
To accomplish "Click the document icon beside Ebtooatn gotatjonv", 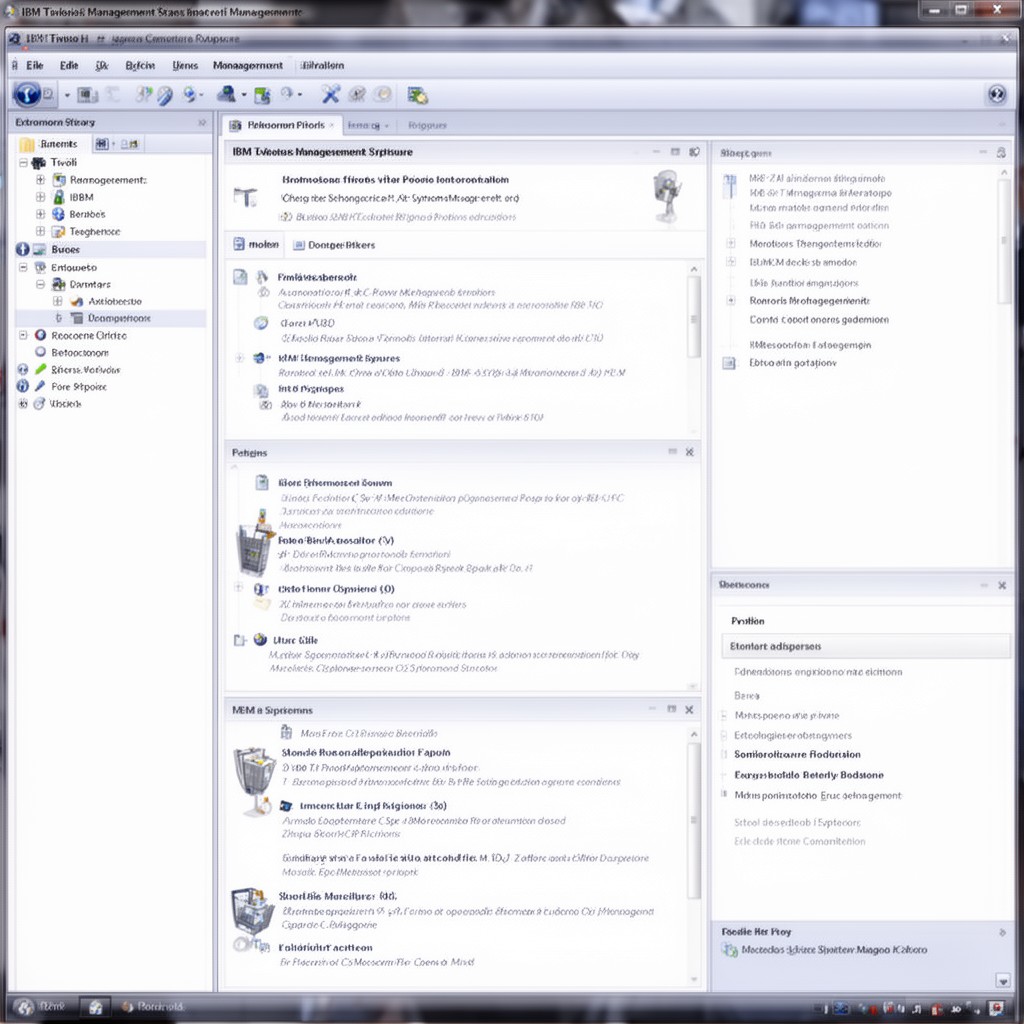I will point(729,363).
